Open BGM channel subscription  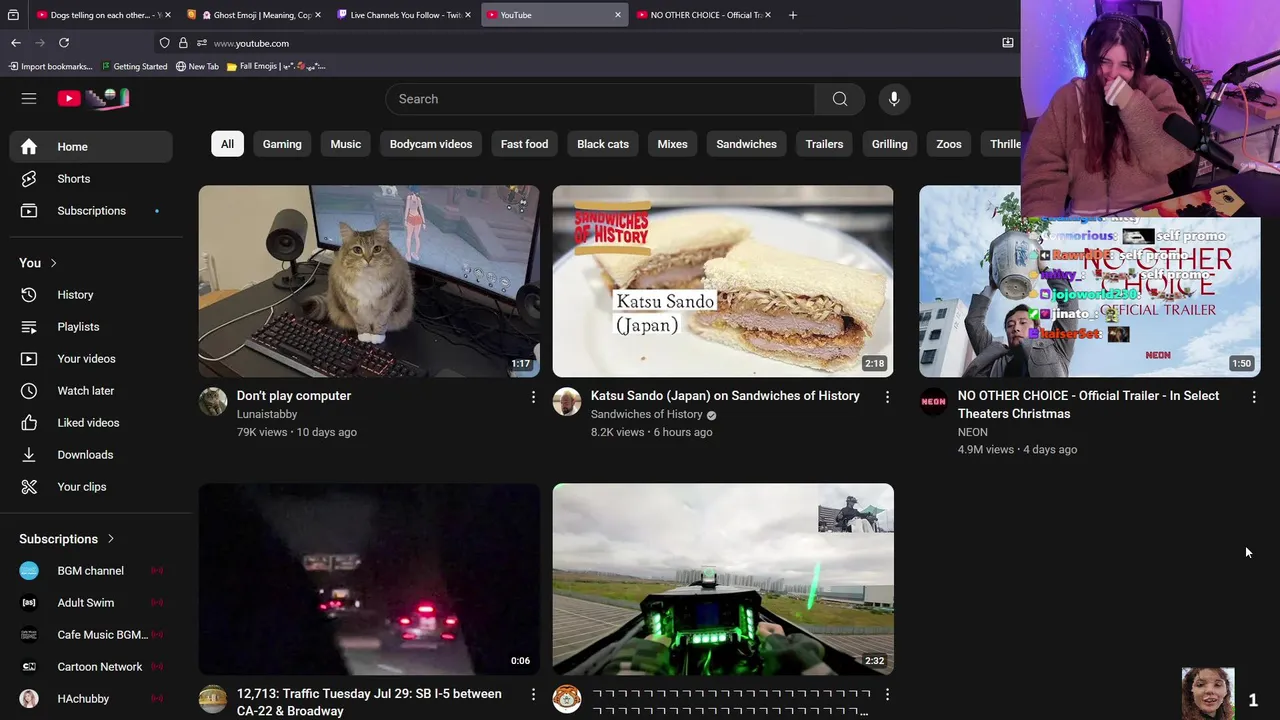point(91,571)
